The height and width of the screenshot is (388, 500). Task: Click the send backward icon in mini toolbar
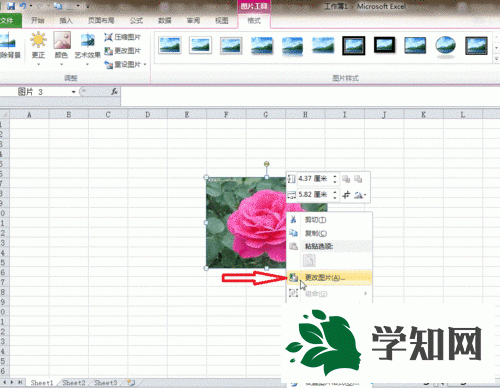358,179
